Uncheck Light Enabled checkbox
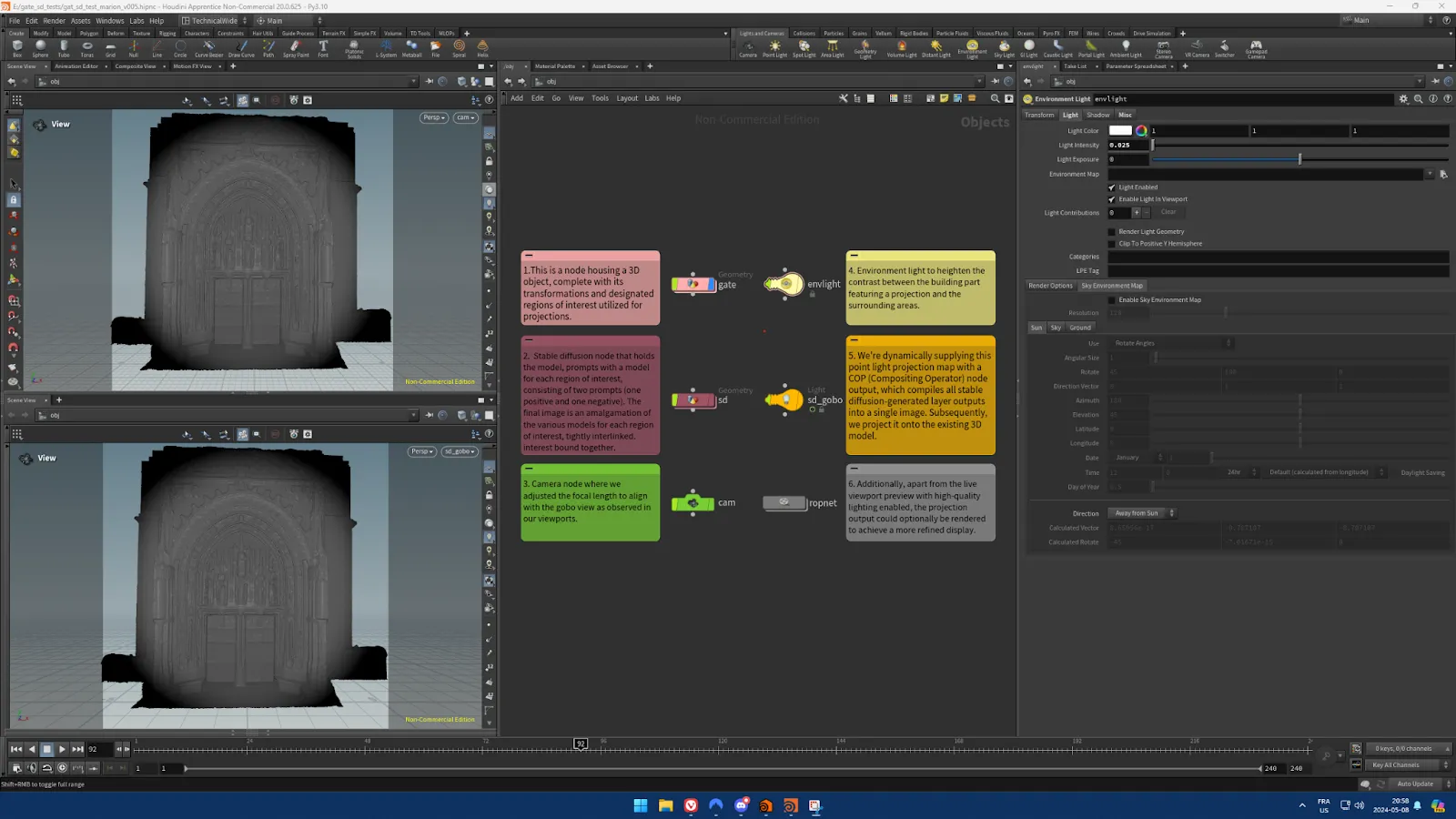The height and width of the screenshot is (819, 1456). [x=1111, y=187]
